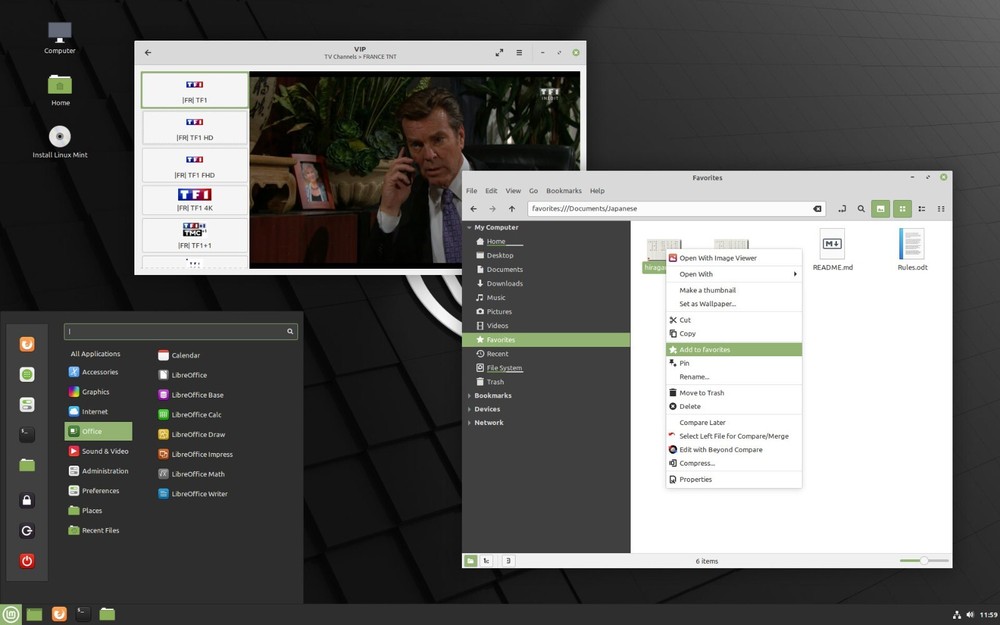This screenshot has height=625, width=1000.
Task: Open the Bookmarks menu in Nemo
Action: tap(563, 190)
